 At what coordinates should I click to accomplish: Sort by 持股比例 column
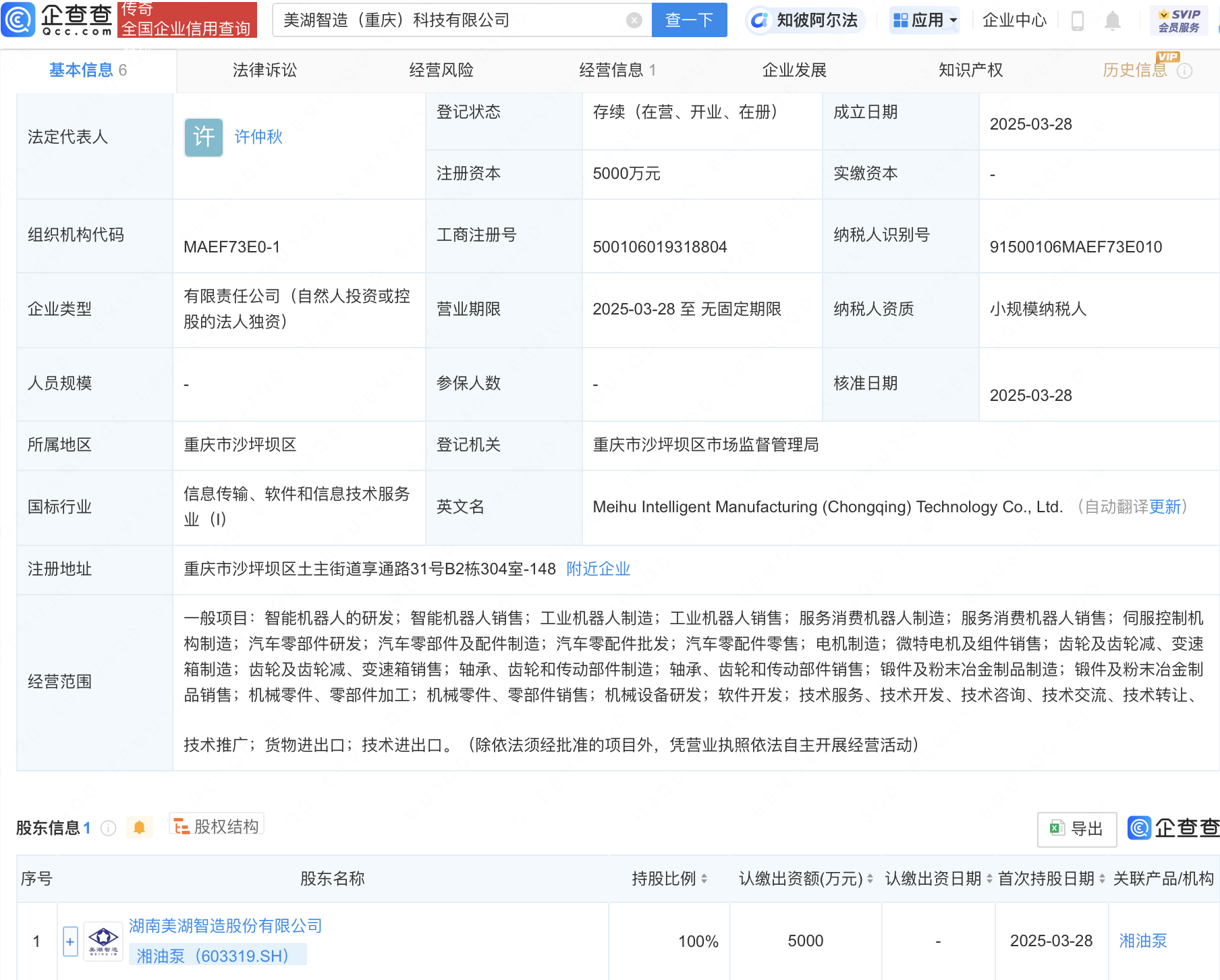704,879
